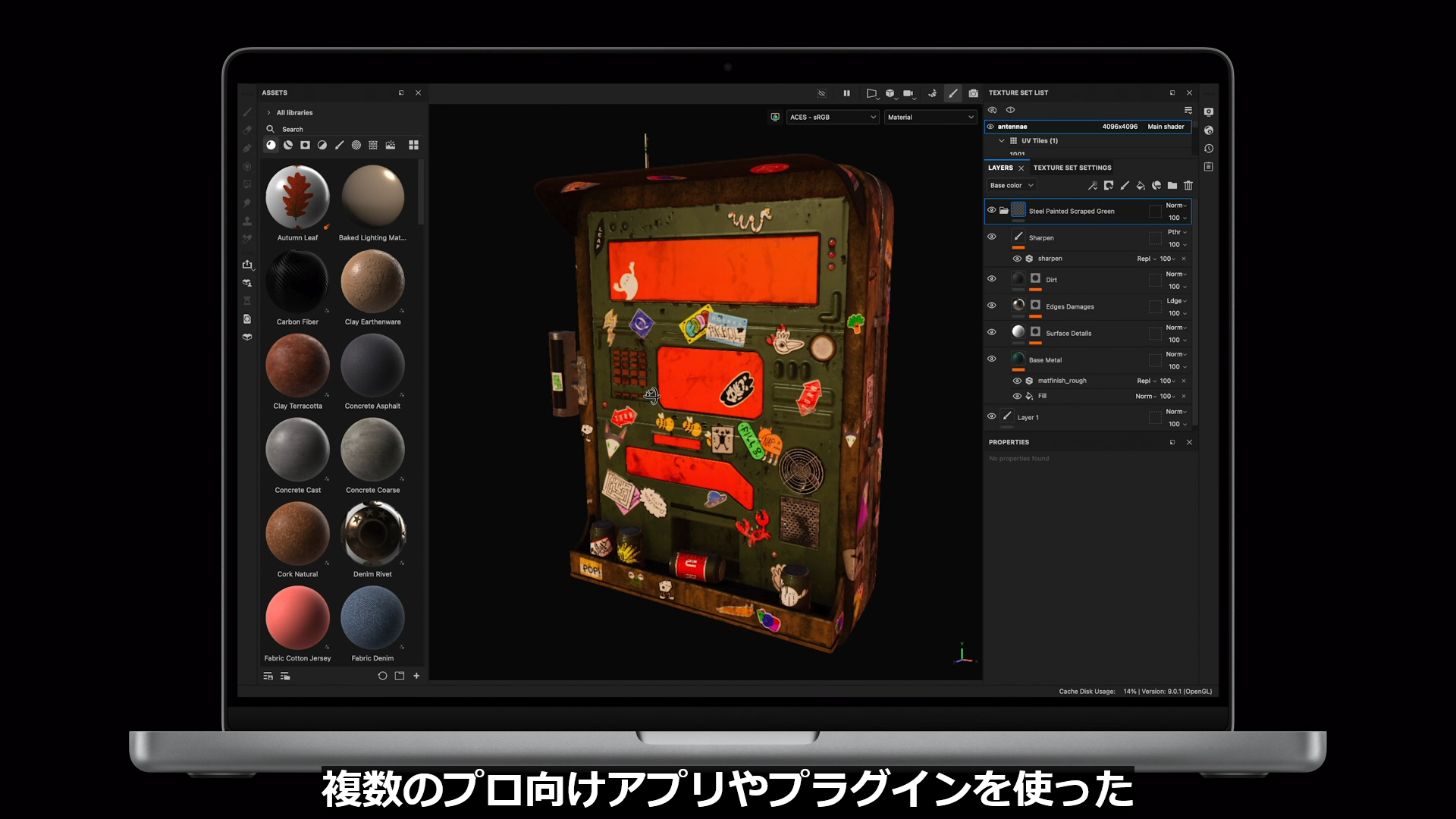Switch assets to grid view icon
This screenshot has height=819, width=1456.
tap(413, 145)
